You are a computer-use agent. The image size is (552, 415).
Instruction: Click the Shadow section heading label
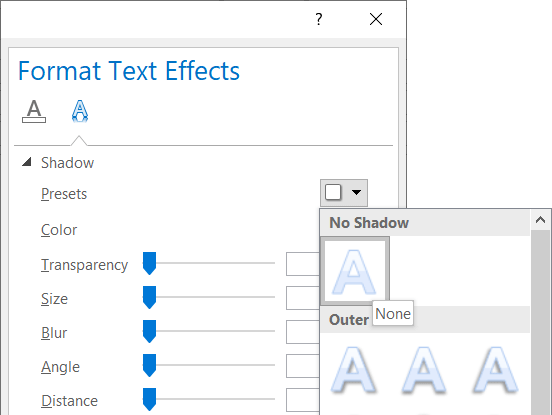(67, 163)
